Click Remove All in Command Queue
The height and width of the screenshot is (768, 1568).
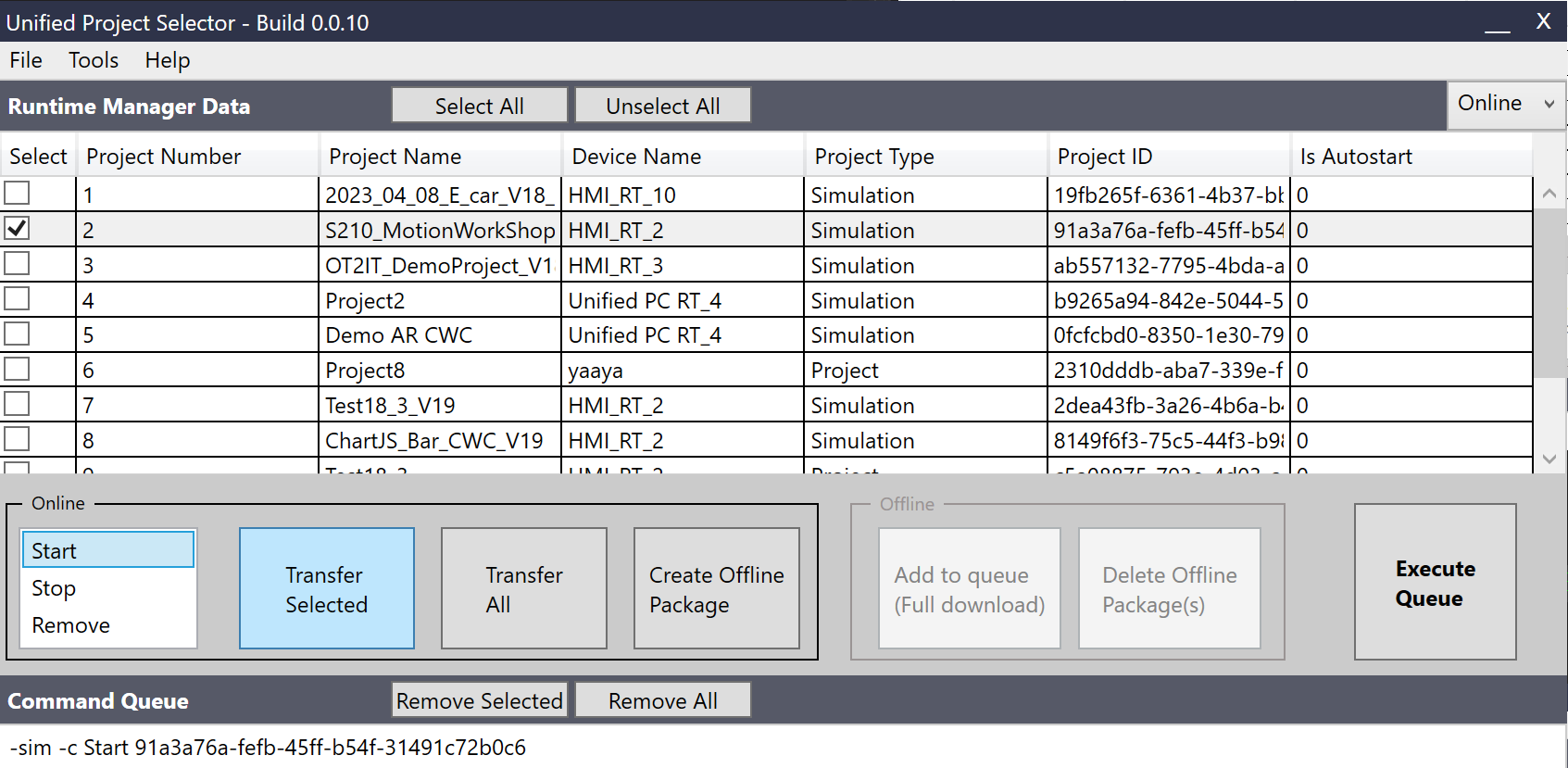tap(663, 700)
